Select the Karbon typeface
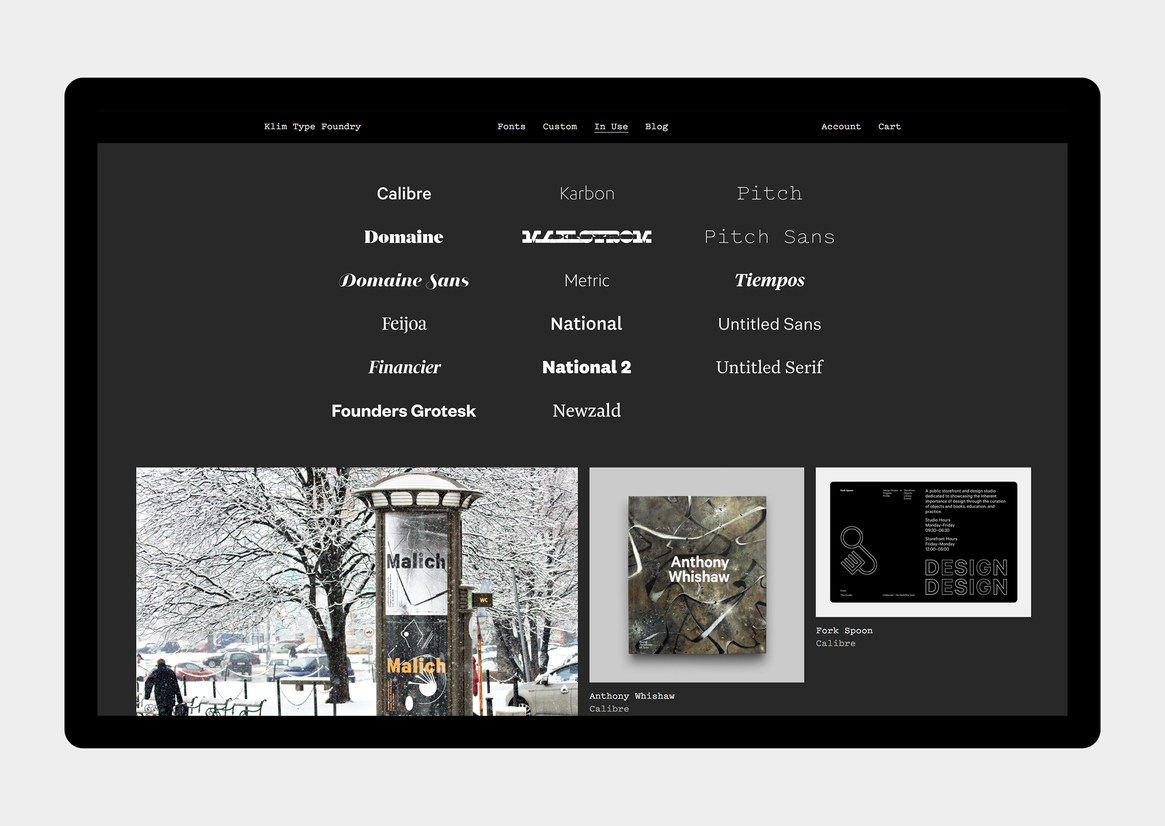Viewport: 1165px width, 826px height. [587, 193]
